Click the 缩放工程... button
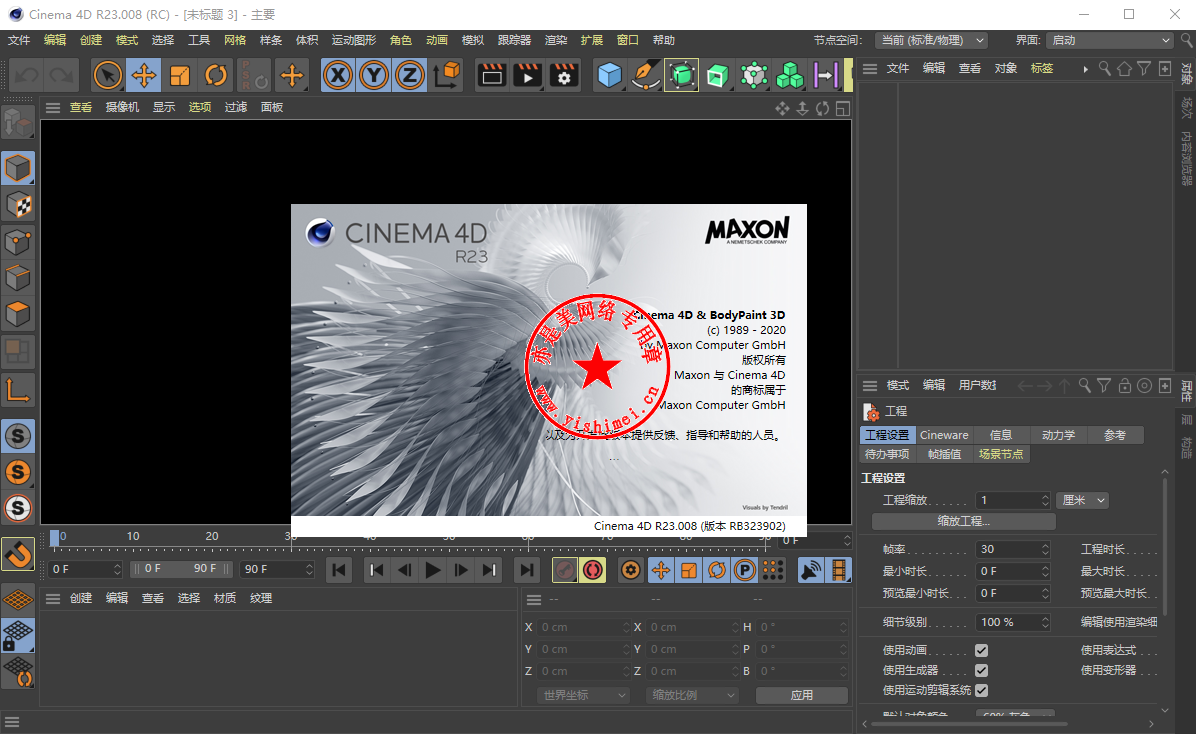This screenshot has height=734, width=1196. [x=963, y=521]
